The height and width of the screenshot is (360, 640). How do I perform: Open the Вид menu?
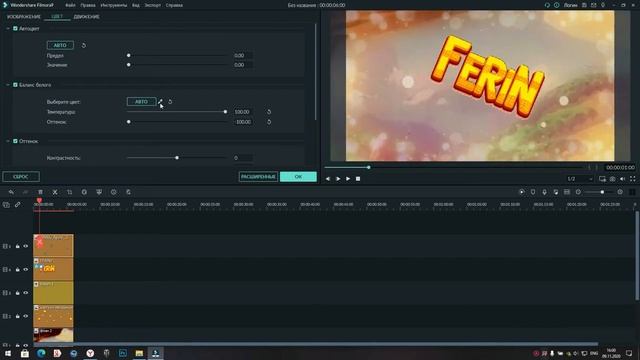pyautogui.click(x=136, y=5)
